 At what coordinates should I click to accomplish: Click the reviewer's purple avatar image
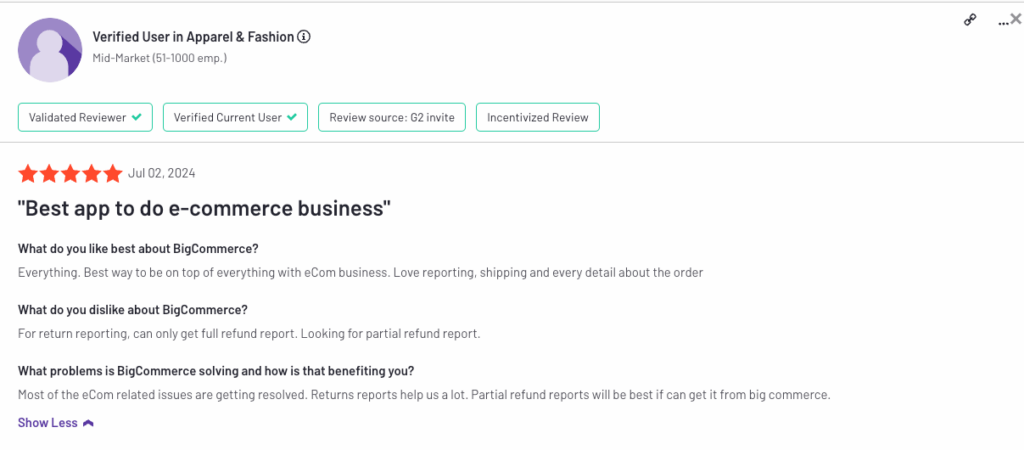50,50
